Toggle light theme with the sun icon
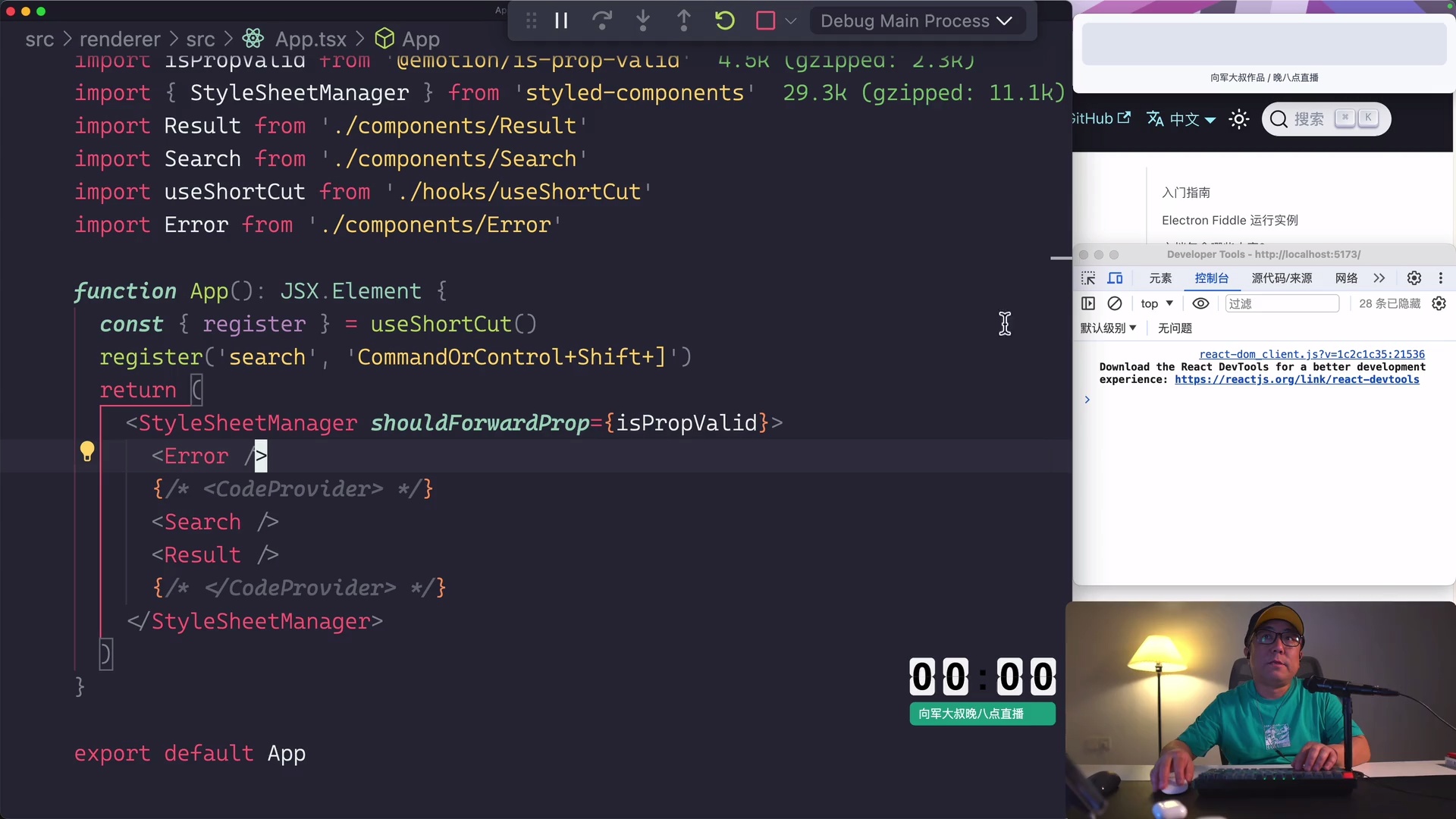The height and width of the screenshot is (819, 1456). click(1238, 119)
